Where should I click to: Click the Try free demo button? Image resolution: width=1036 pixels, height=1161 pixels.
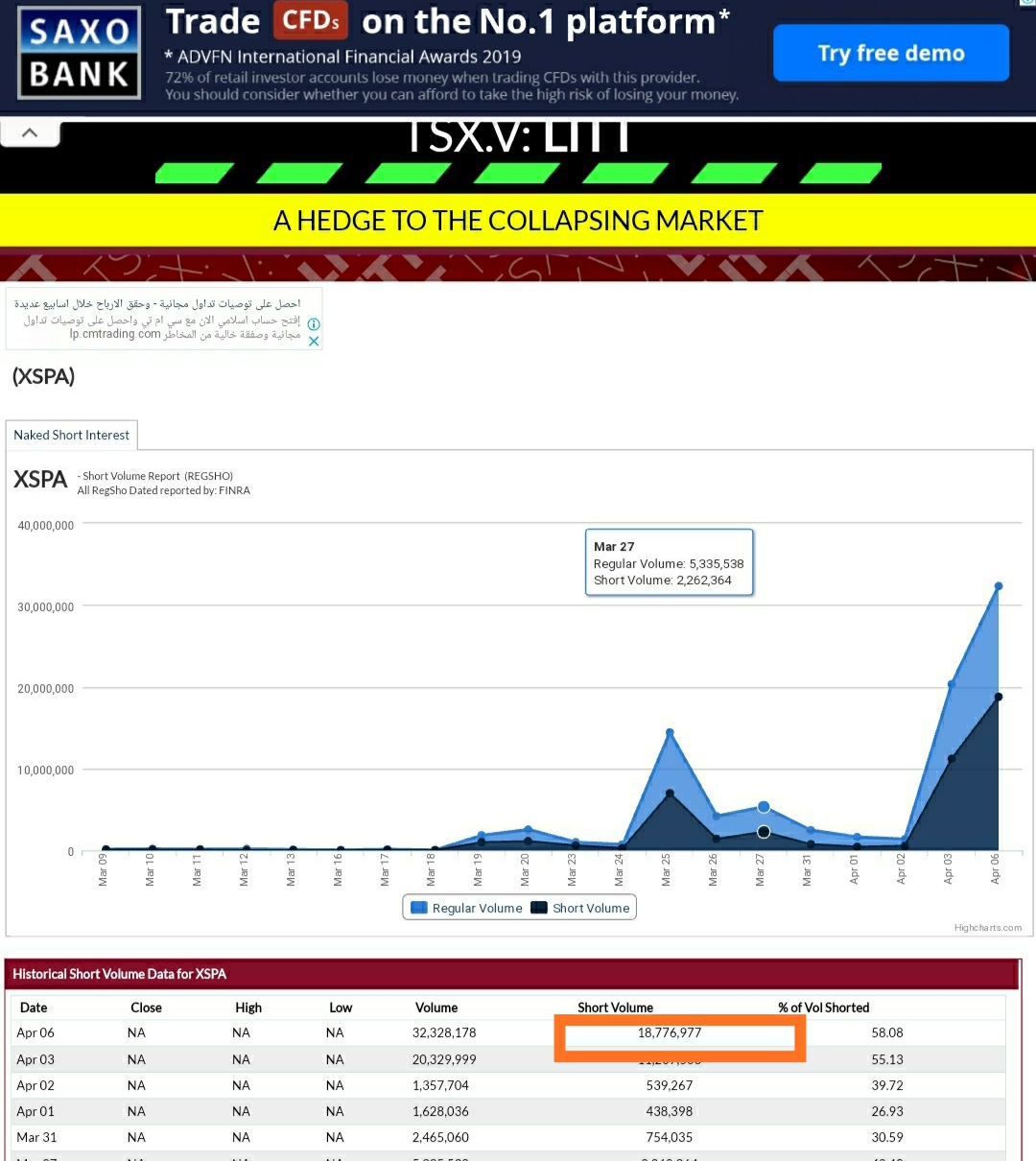click(x=890, y=53)
